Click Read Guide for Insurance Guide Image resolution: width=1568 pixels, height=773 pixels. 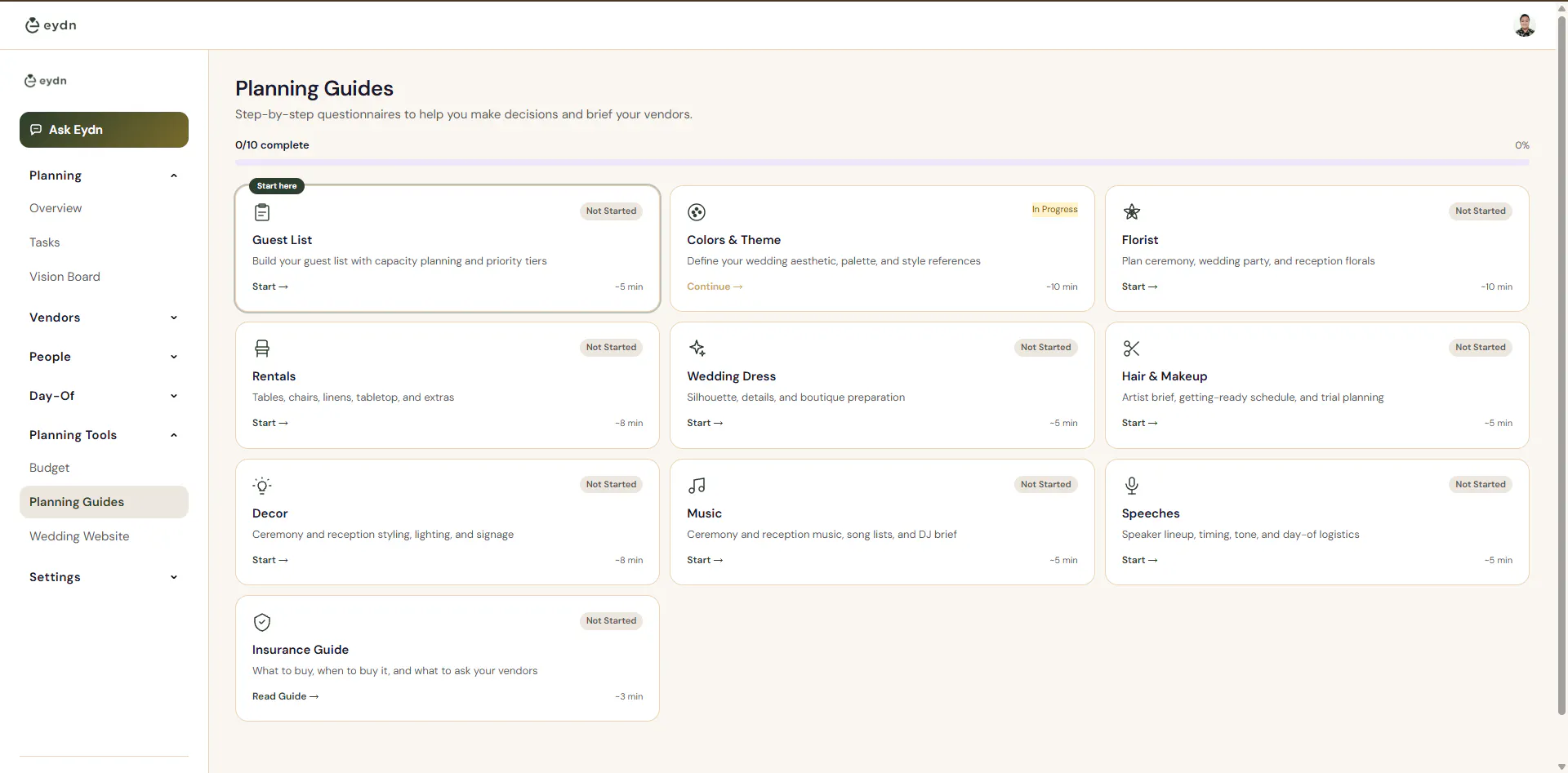[x=285, y=696]
